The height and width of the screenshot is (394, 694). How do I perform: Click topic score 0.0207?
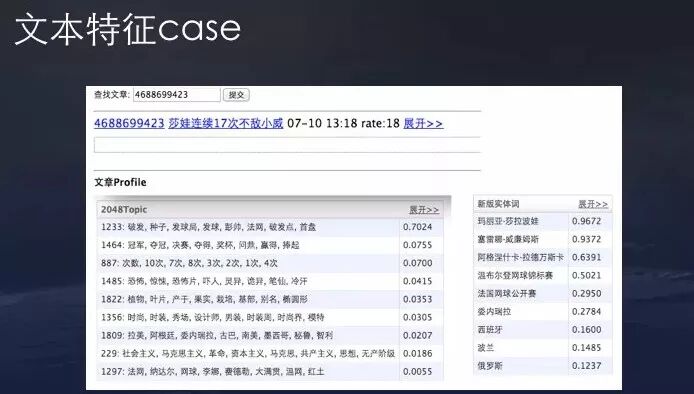[417, 336]
